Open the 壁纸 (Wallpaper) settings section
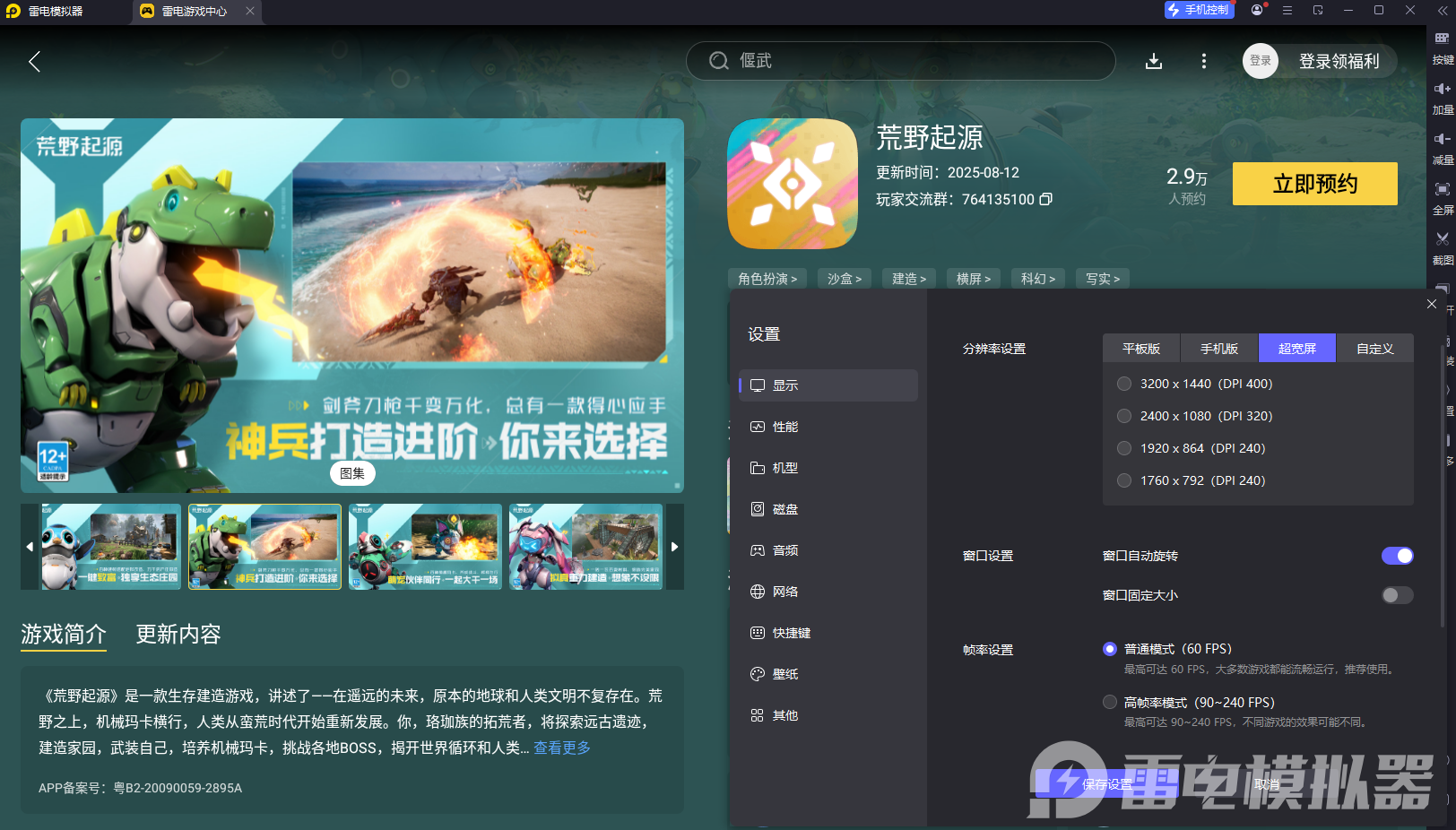The image size is (1456, 830). tap(786, 673)
